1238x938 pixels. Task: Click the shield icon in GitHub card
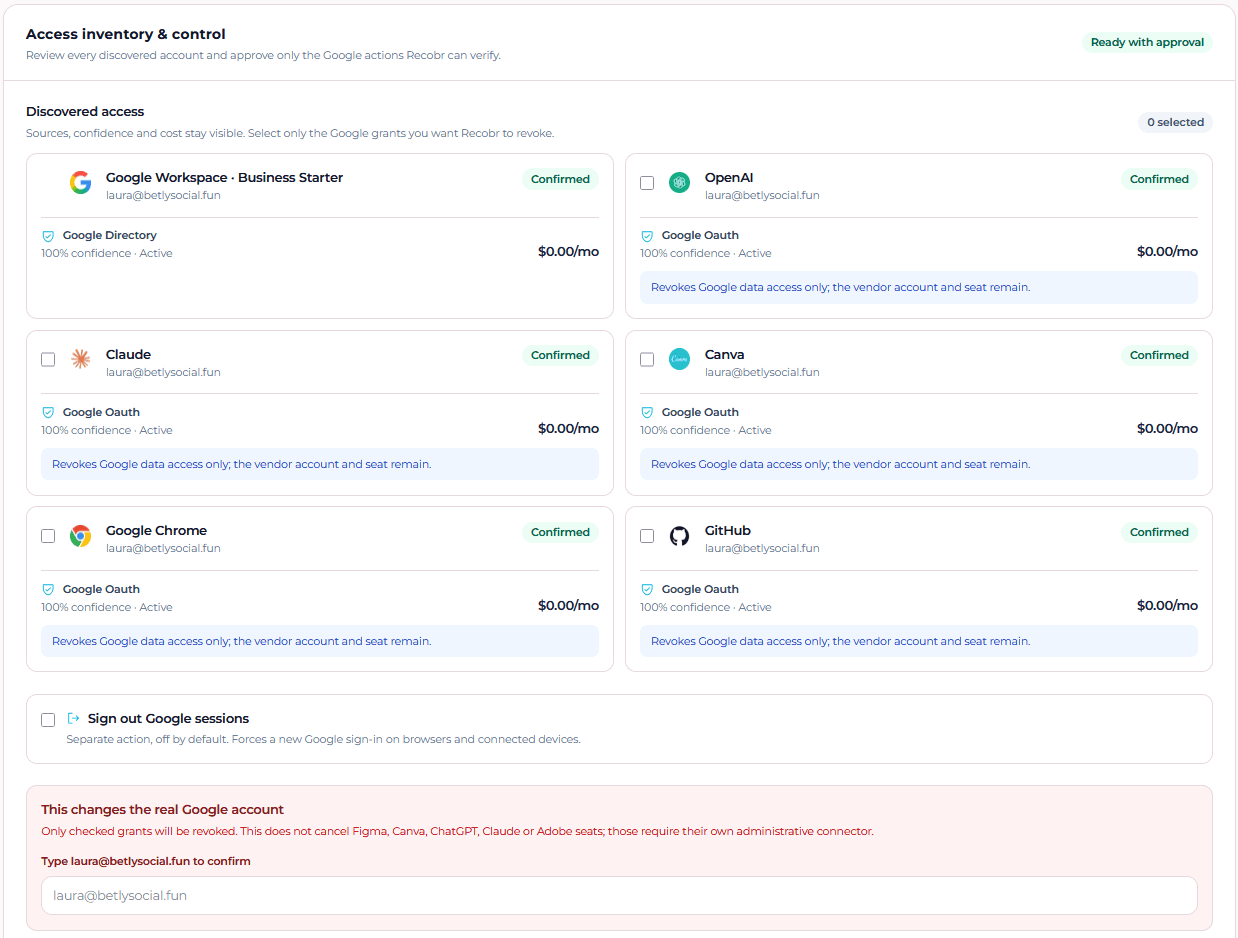[647, 589]
